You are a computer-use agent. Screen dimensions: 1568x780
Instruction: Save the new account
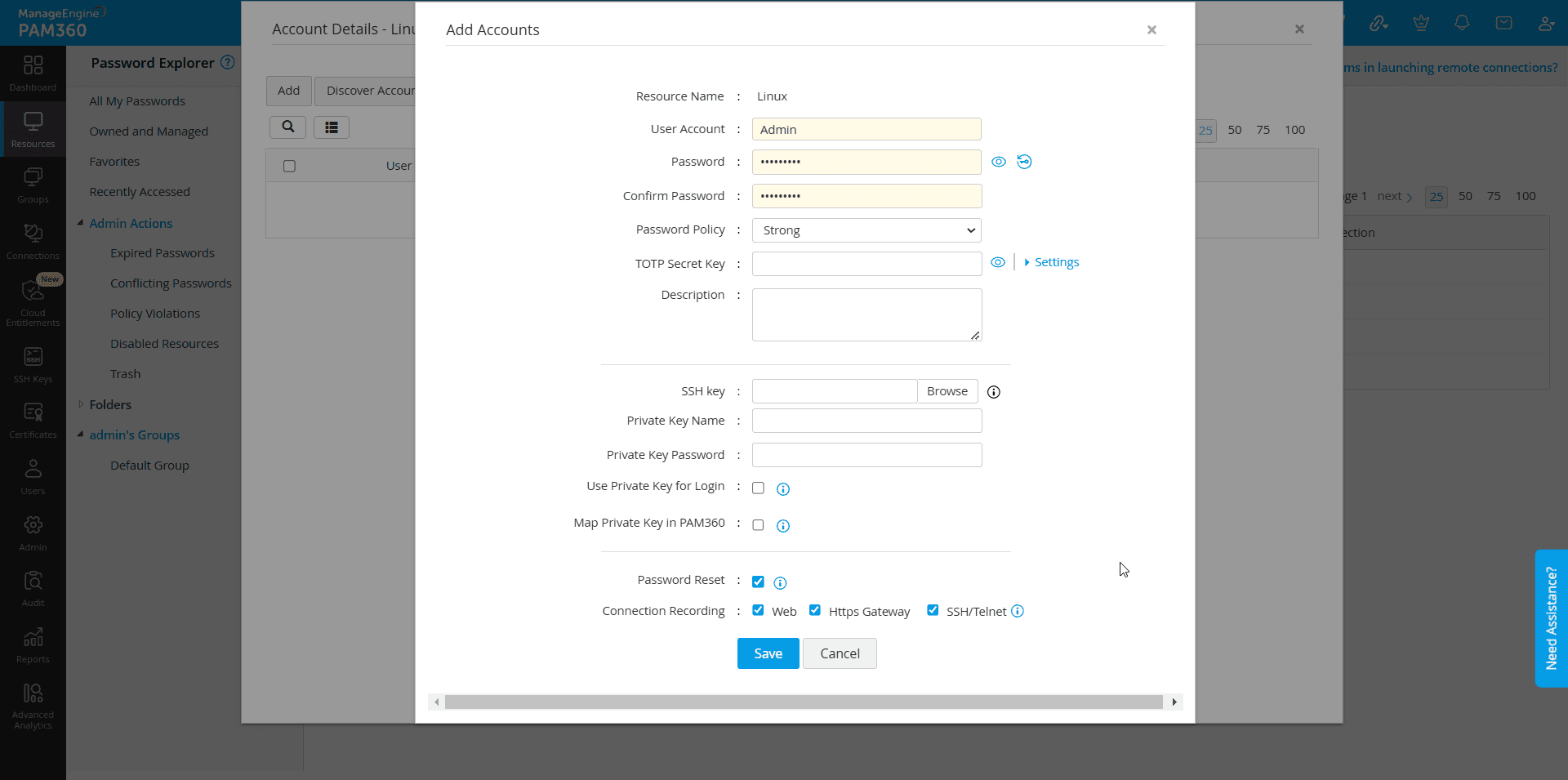point(768,653)
